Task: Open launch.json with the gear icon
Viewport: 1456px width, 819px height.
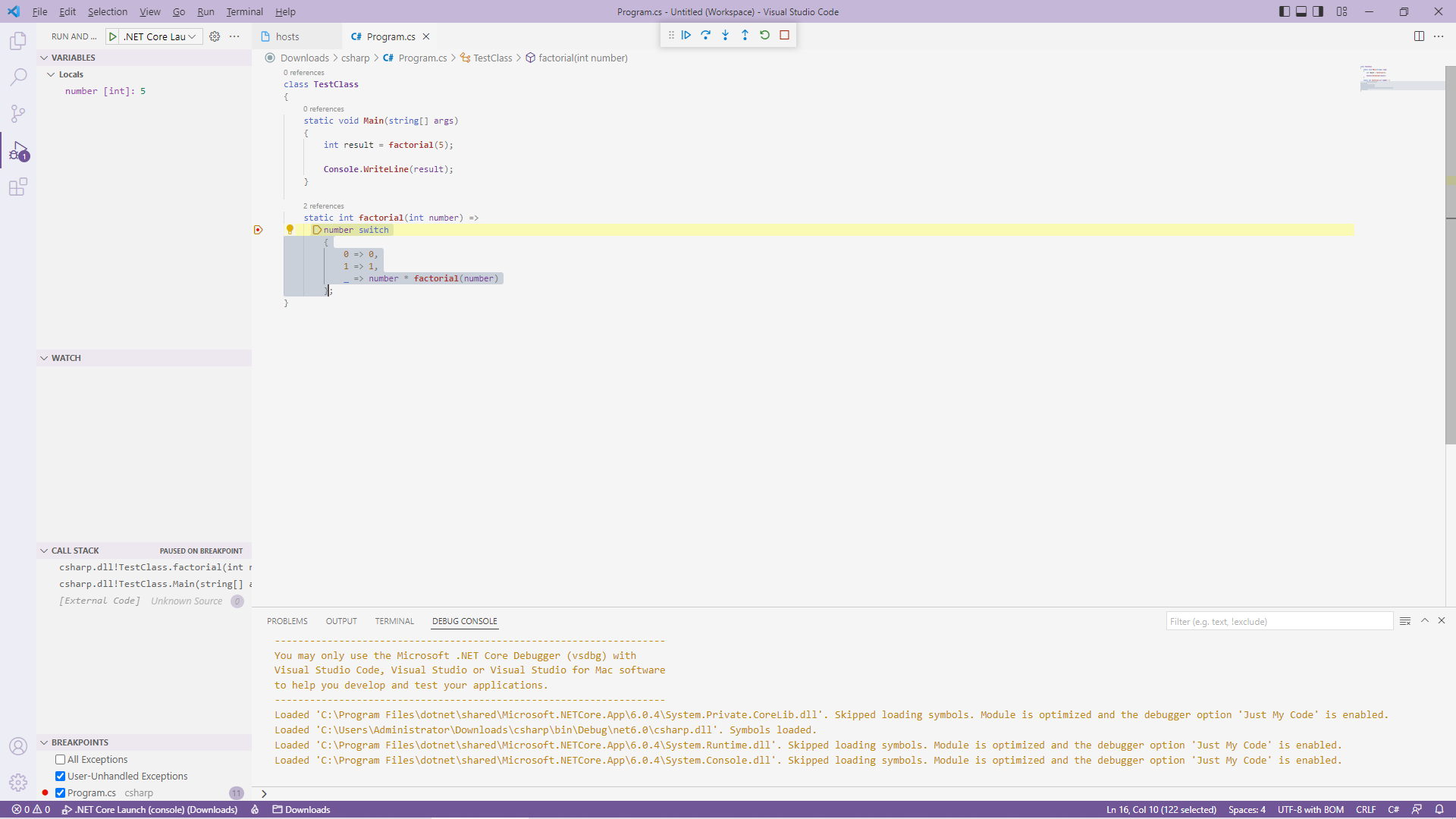Action: [x=215, y=36]
